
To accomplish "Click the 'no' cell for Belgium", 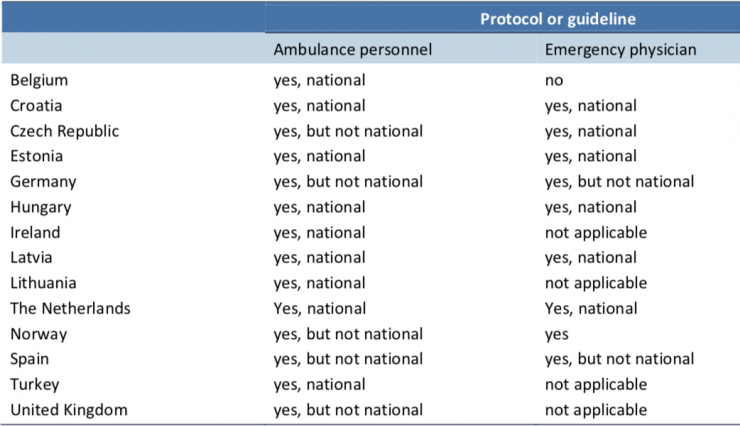I will [554, 80].
